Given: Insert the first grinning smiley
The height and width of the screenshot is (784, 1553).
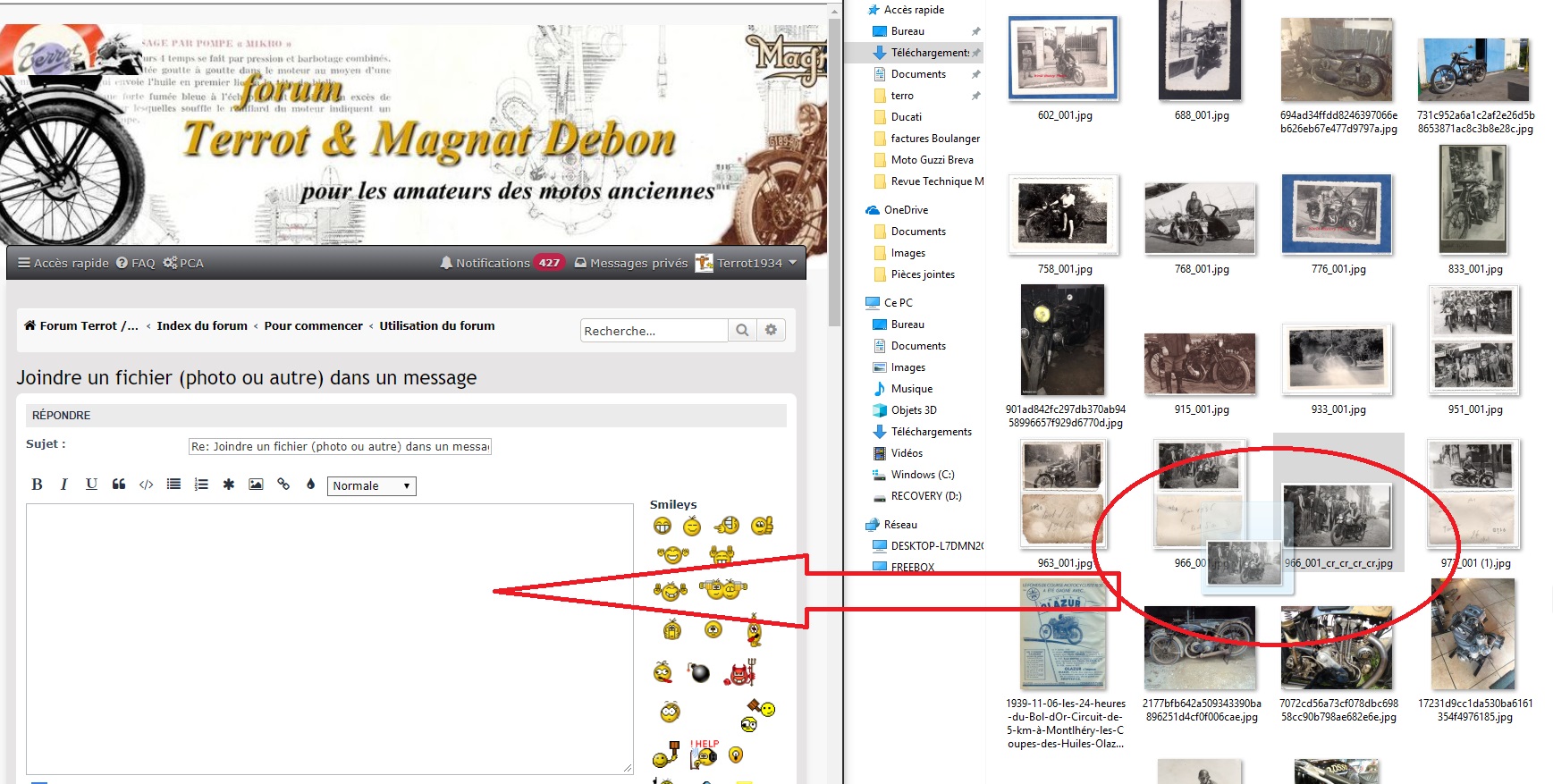Looking at the screenshot, I should pyautogui.click(x=663, y=526).
